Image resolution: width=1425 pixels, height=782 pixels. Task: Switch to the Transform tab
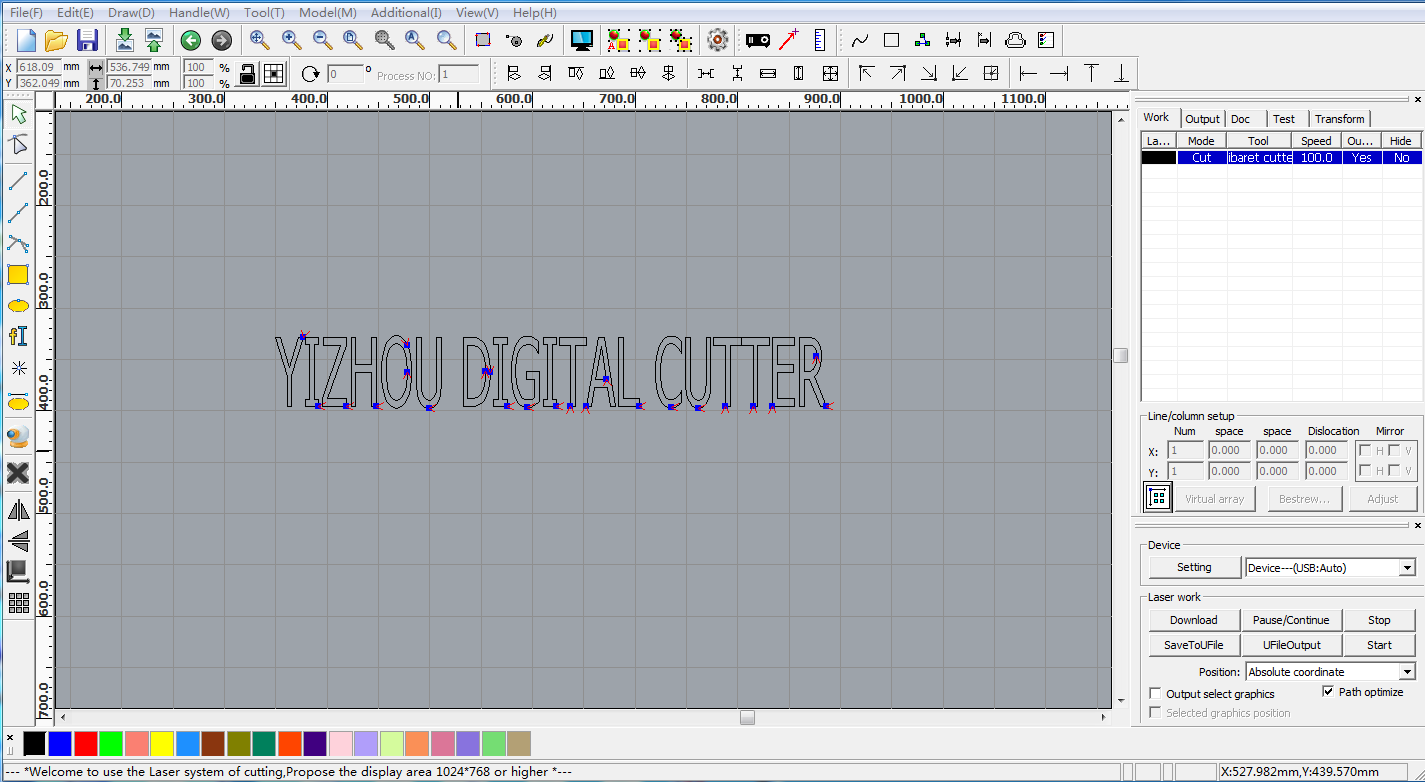[x=1339, y=119]
